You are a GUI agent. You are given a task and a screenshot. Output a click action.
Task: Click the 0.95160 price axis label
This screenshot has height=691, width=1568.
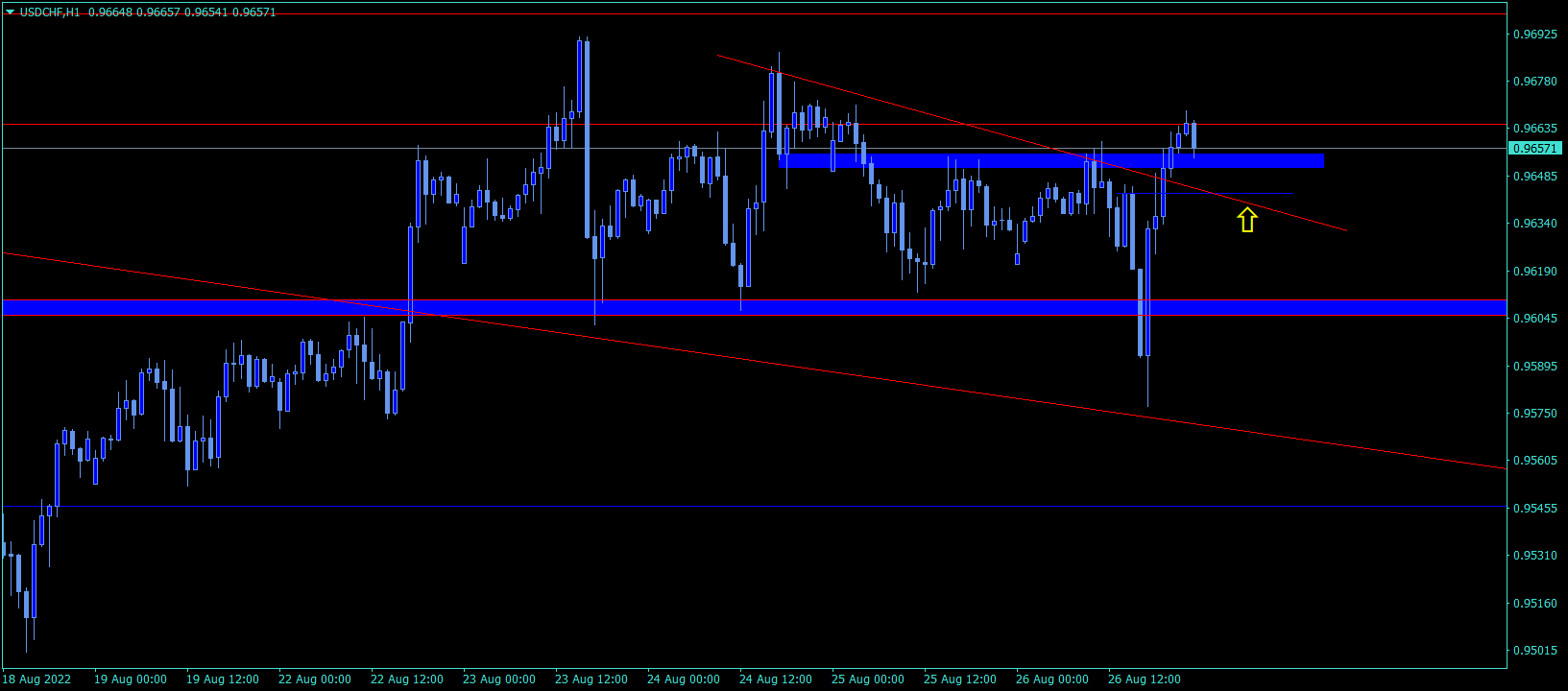click(1534, 604)
